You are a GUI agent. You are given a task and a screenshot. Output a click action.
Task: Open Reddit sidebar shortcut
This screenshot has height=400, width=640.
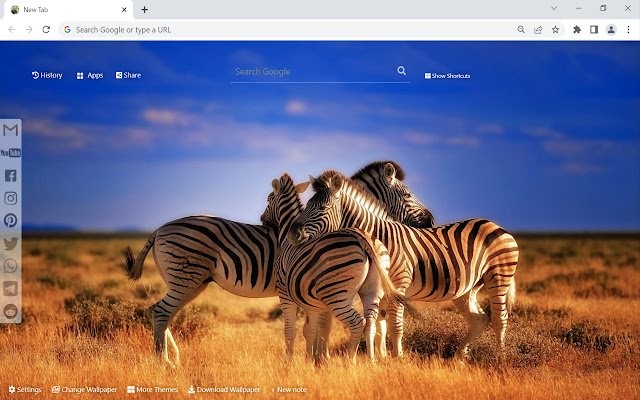[11, 311]
